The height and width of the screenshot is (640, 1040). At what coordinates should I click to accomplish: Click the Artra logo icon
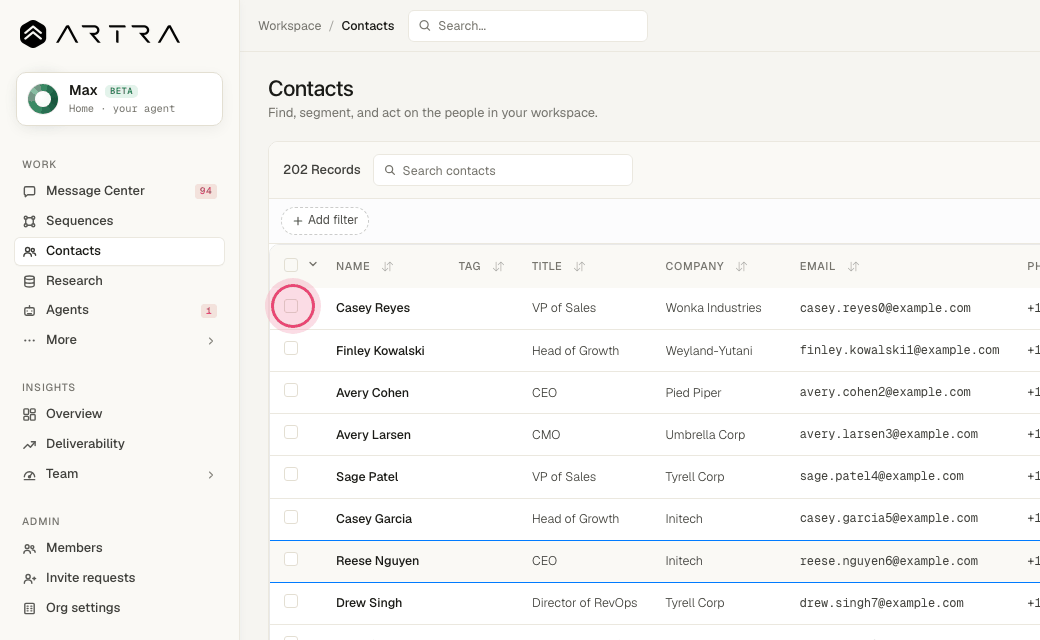33,34
